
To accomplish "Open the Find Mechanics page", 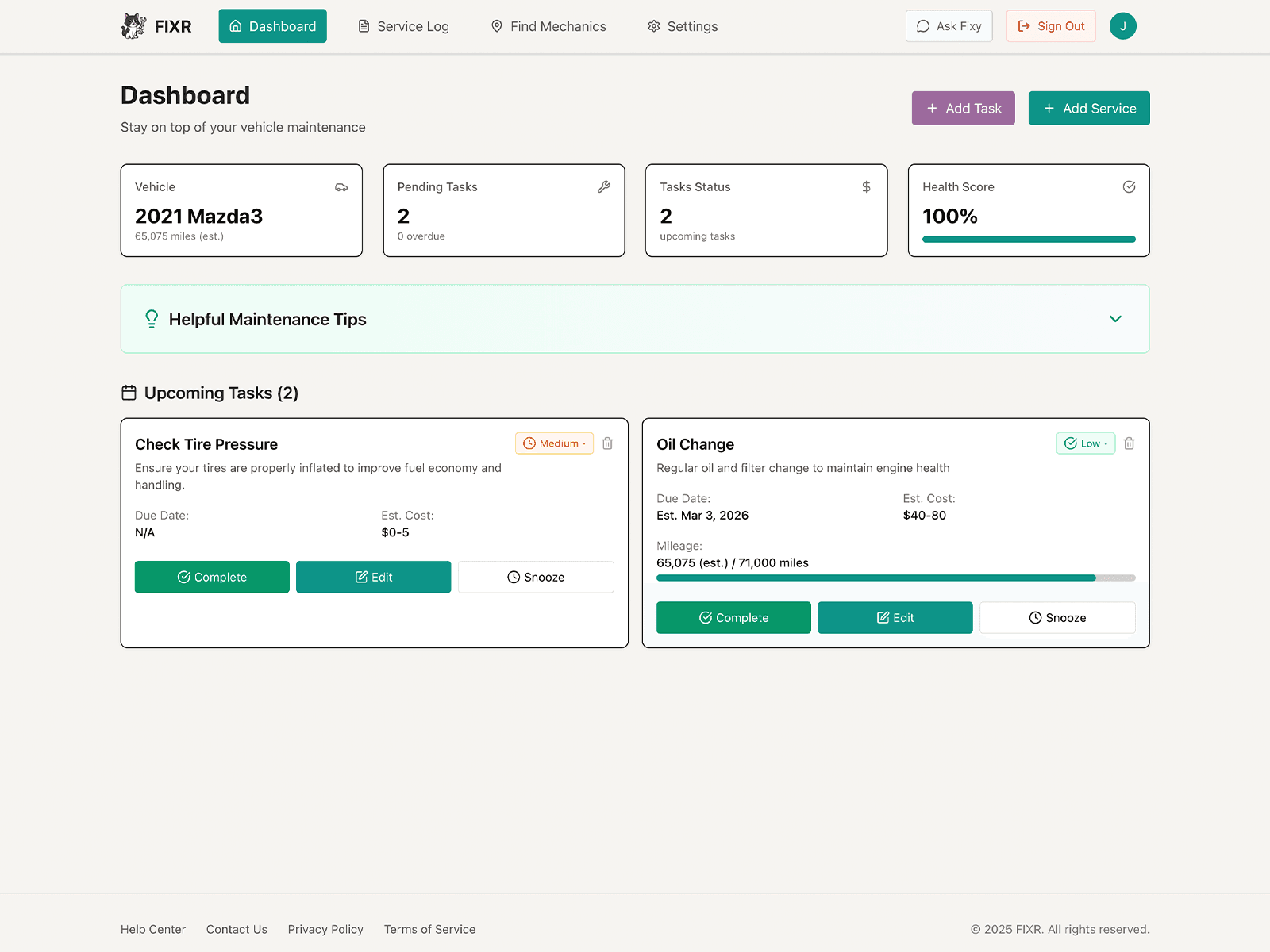I will pyautogui.click(x=548, y=26).
